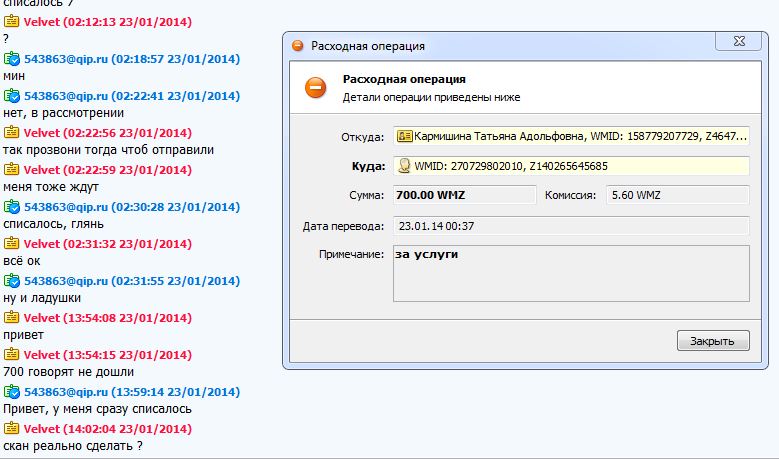Image resolution: width=779 pixels, height=459 pixels.
Task: Click the message так прозвони тогда чтоб отправили
Action: click(x=108, y=150)
